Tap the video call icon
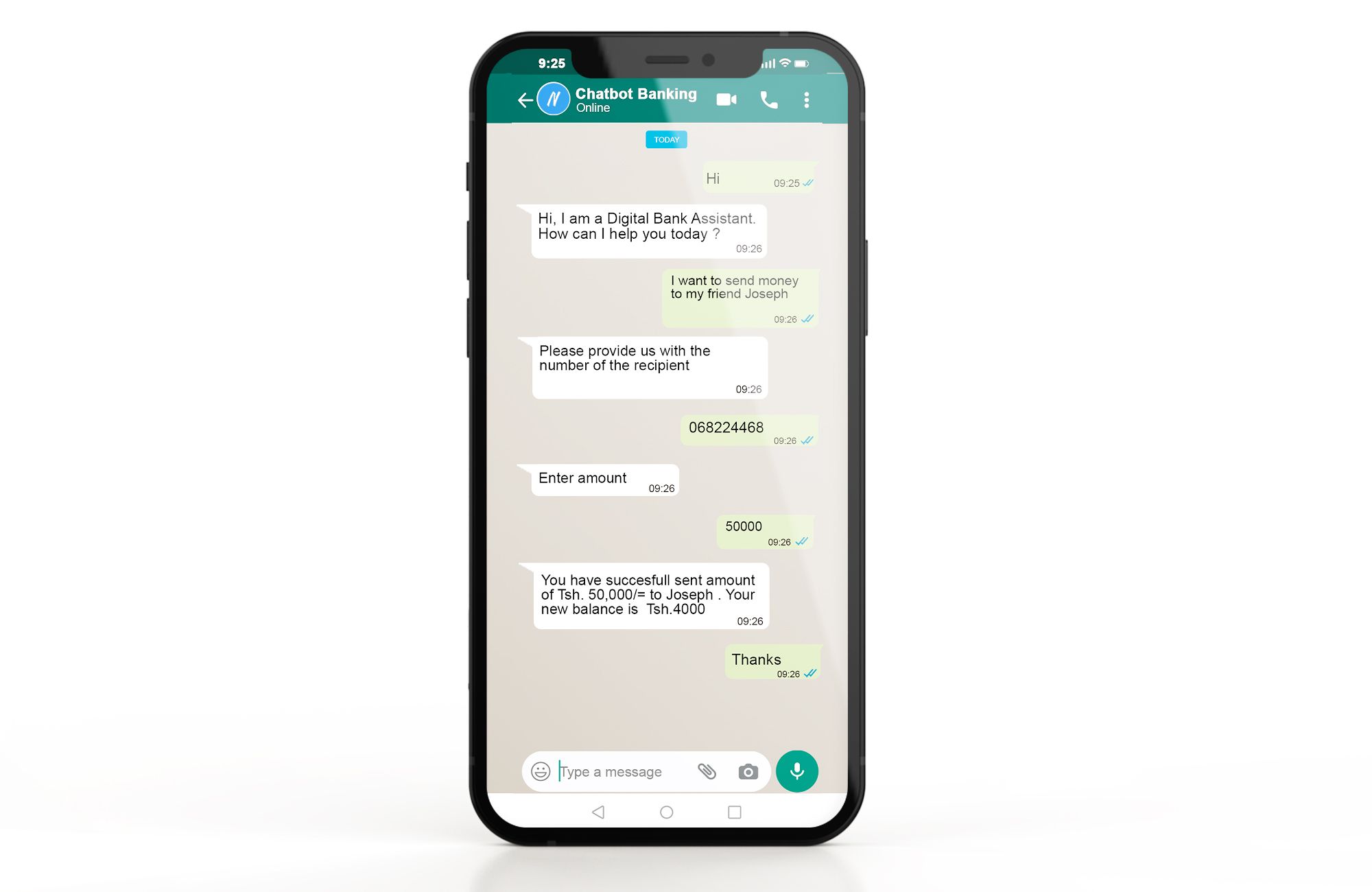This screenshot has width=1372, height=892. (x=726, y=98)
